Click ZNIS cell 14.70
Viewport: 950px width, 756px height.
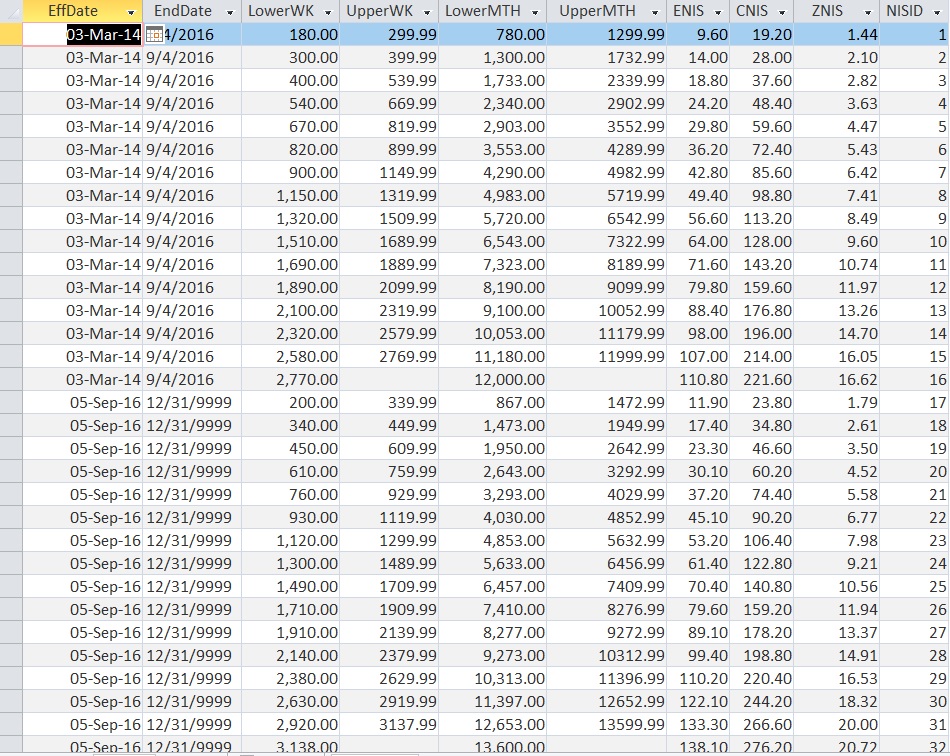pos(836,334)
